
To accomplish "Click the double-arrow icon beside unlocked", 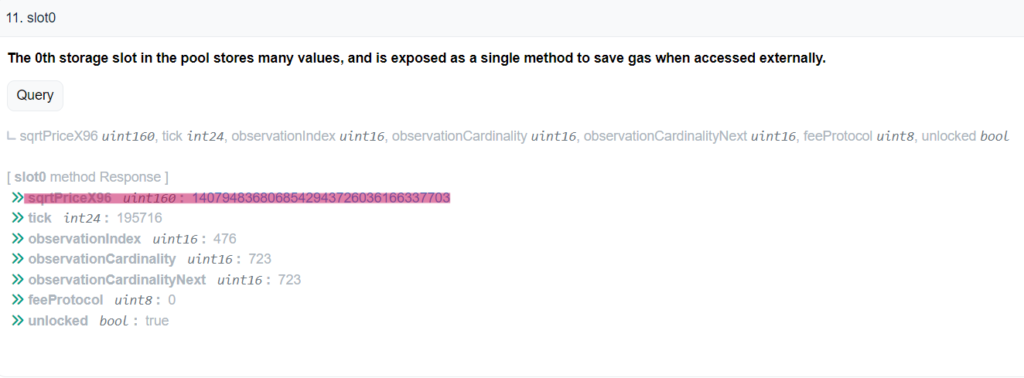I will 16,321.
